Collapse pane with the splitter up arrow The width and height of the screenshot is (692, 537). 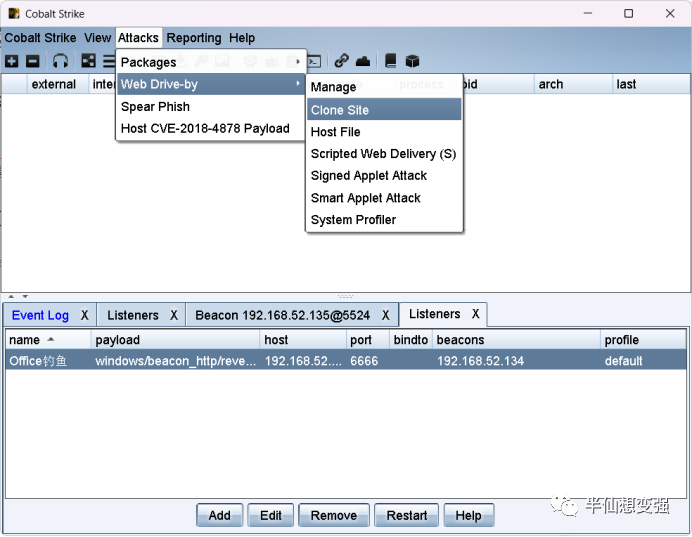(11, 297)
